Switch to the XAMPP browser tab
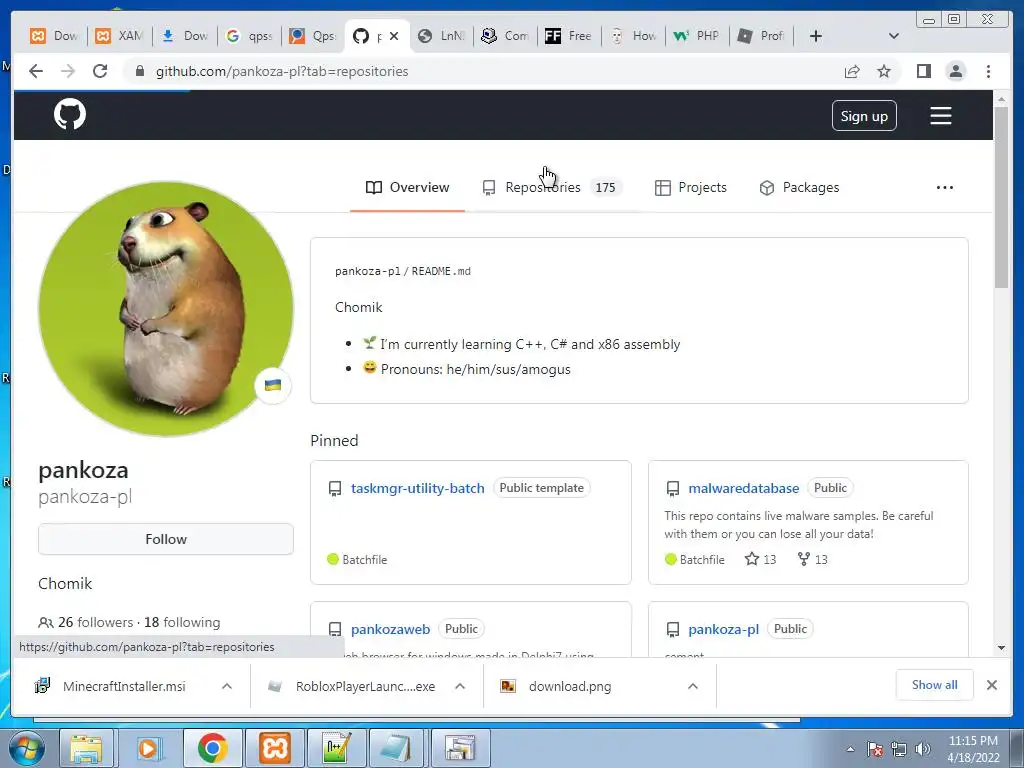The image size is (1024, 768). click(119, 36)
